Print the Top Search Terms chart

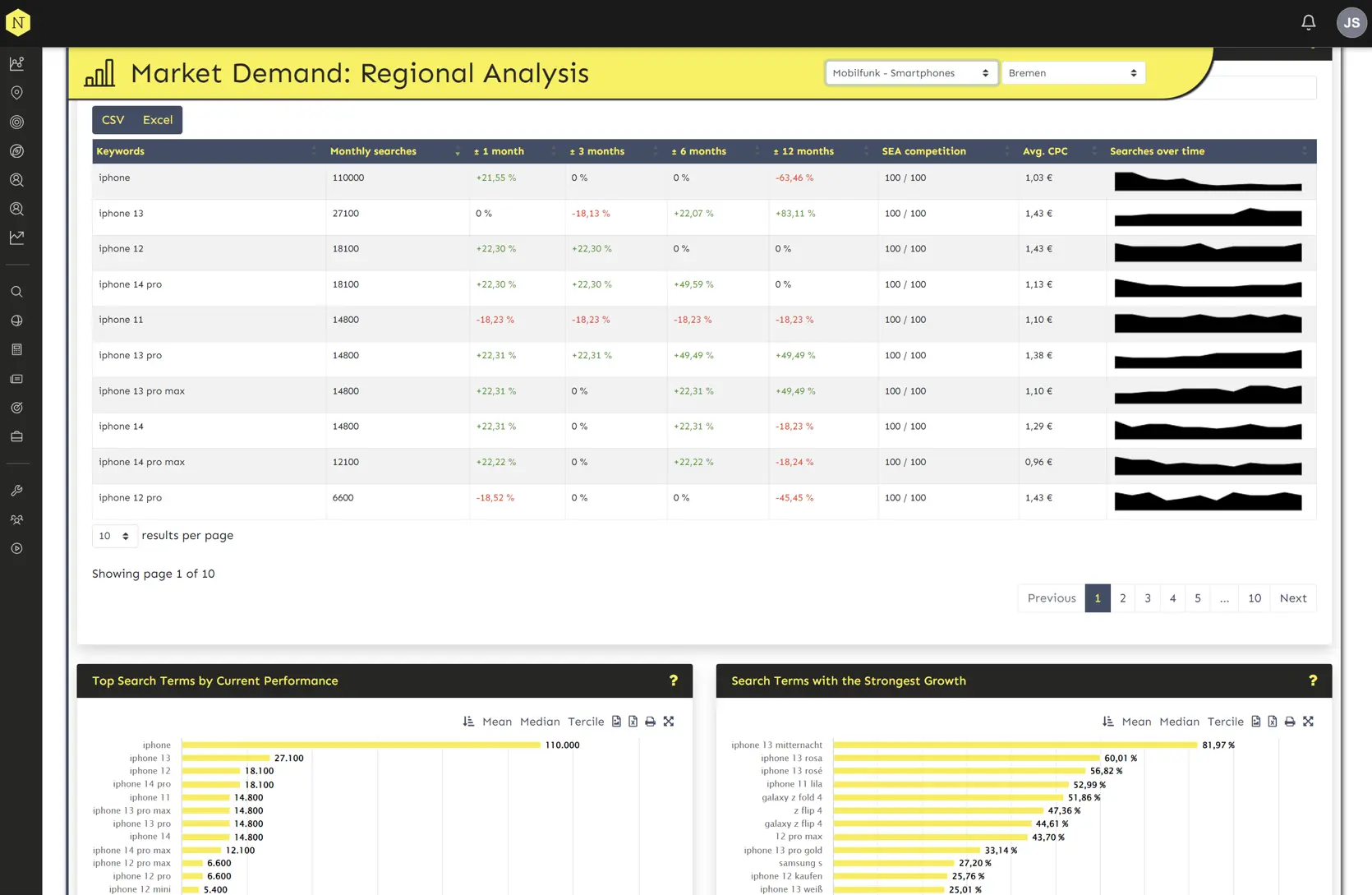tap(650, 722)
